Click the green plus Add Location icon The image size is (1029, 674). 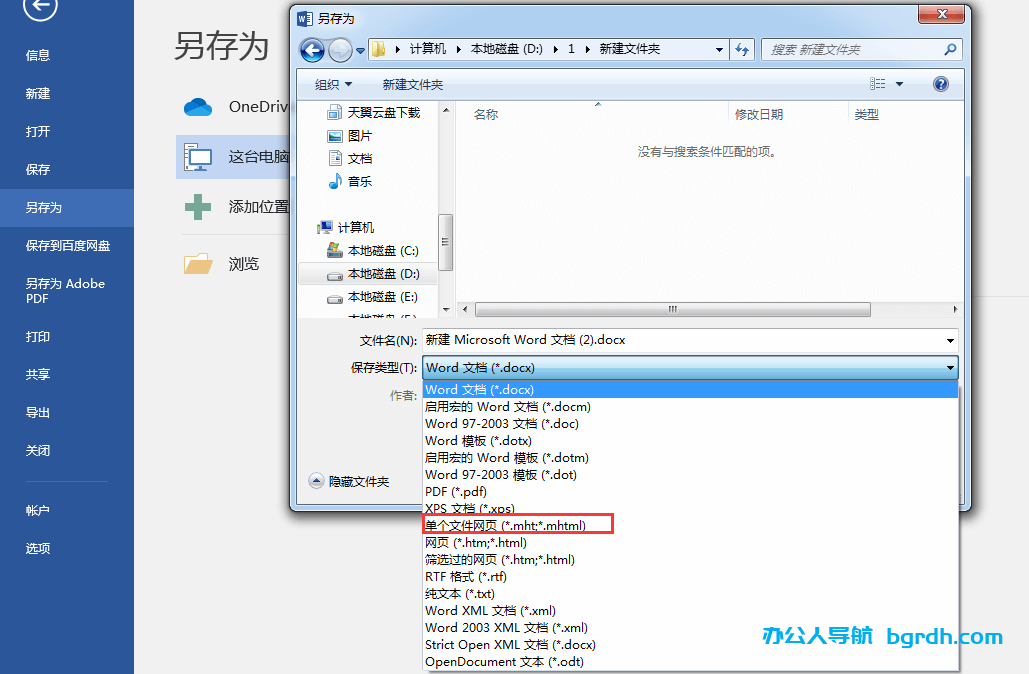click(198, 207)
